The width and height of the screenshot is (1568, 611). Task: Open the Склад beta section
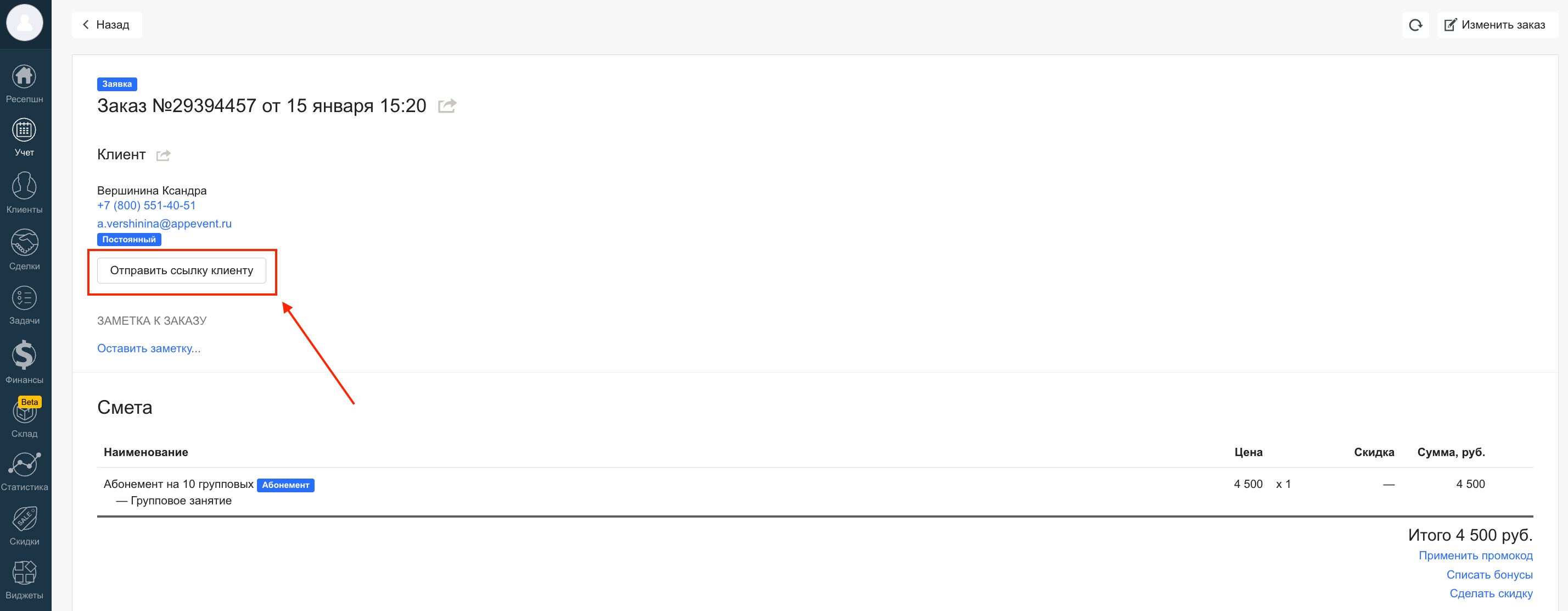(x=24, y=418)
